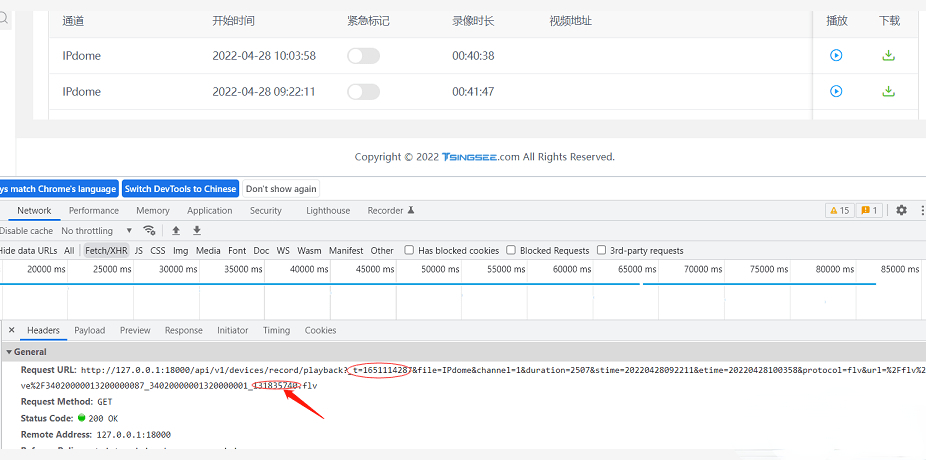Click Switch DevTools to Chinese button
The image size is (926, 460).
click(181, 189)
